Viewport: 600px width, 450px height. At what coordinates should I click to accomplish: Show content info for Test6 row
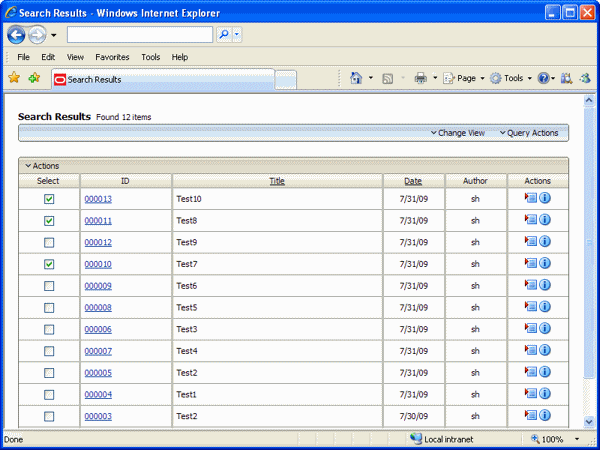[545, 285]
